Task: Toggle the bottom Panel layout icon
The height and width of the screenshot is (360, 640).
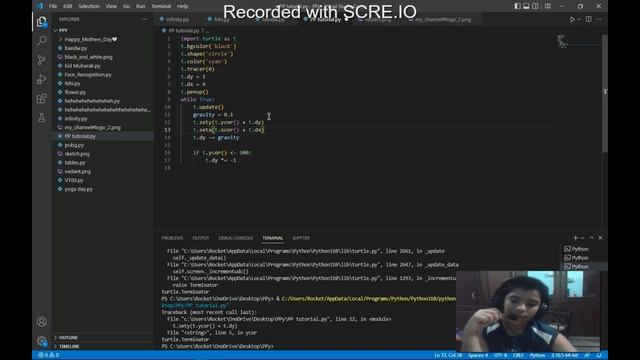Action: click(527, 6)
